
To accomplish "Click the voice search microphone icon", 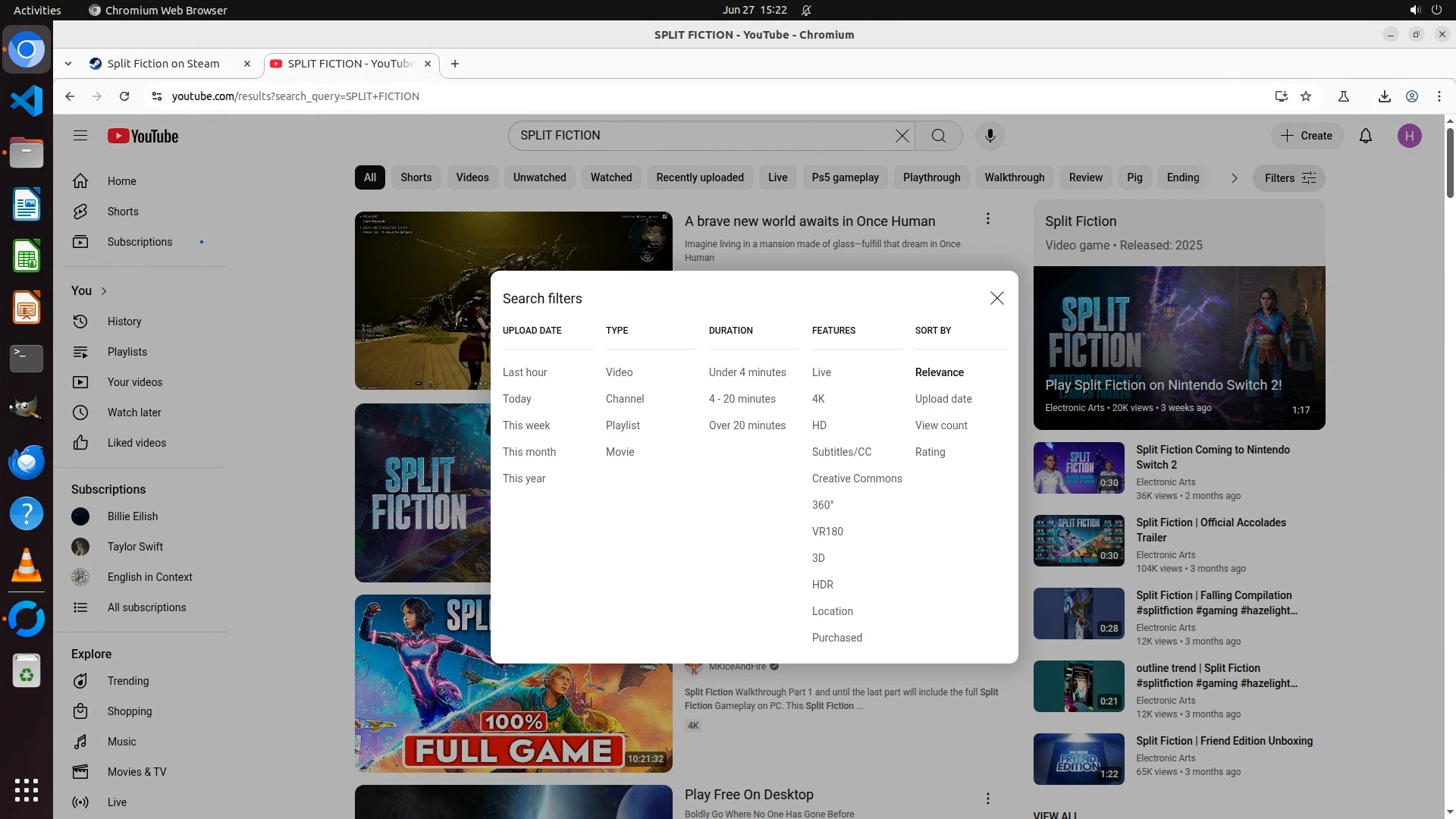I will coord(990,136).
